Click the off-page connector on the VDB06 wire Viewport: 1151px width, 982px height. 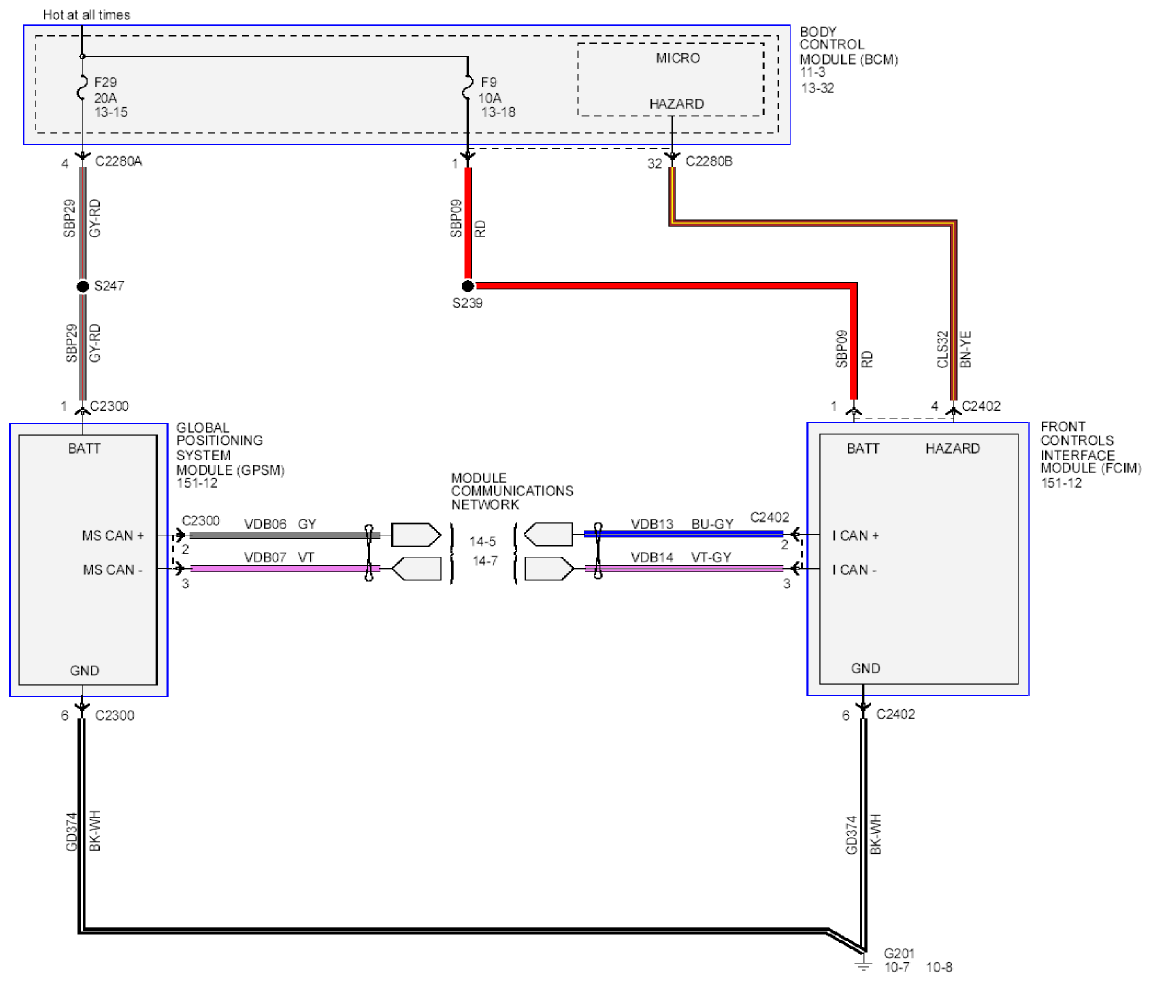click(x=415, y=535)
